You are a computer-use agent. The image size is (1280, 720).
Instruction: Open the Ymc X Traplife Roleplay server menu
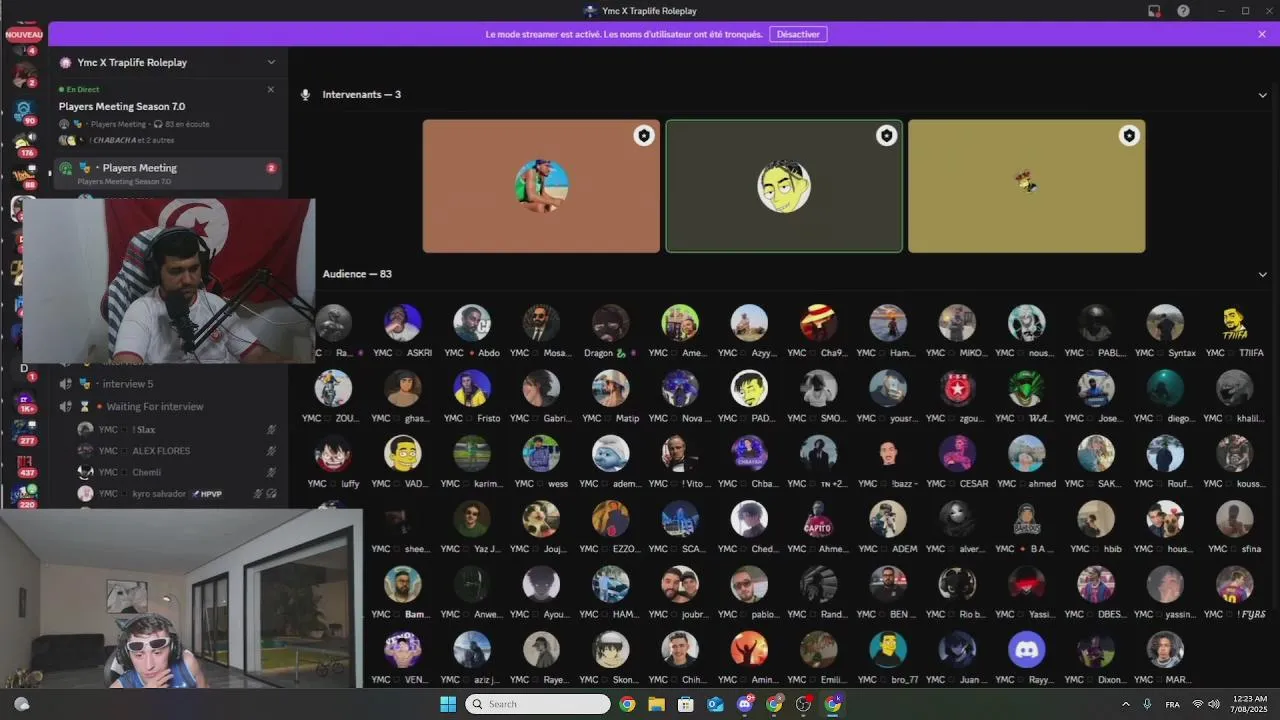point(166,62)
